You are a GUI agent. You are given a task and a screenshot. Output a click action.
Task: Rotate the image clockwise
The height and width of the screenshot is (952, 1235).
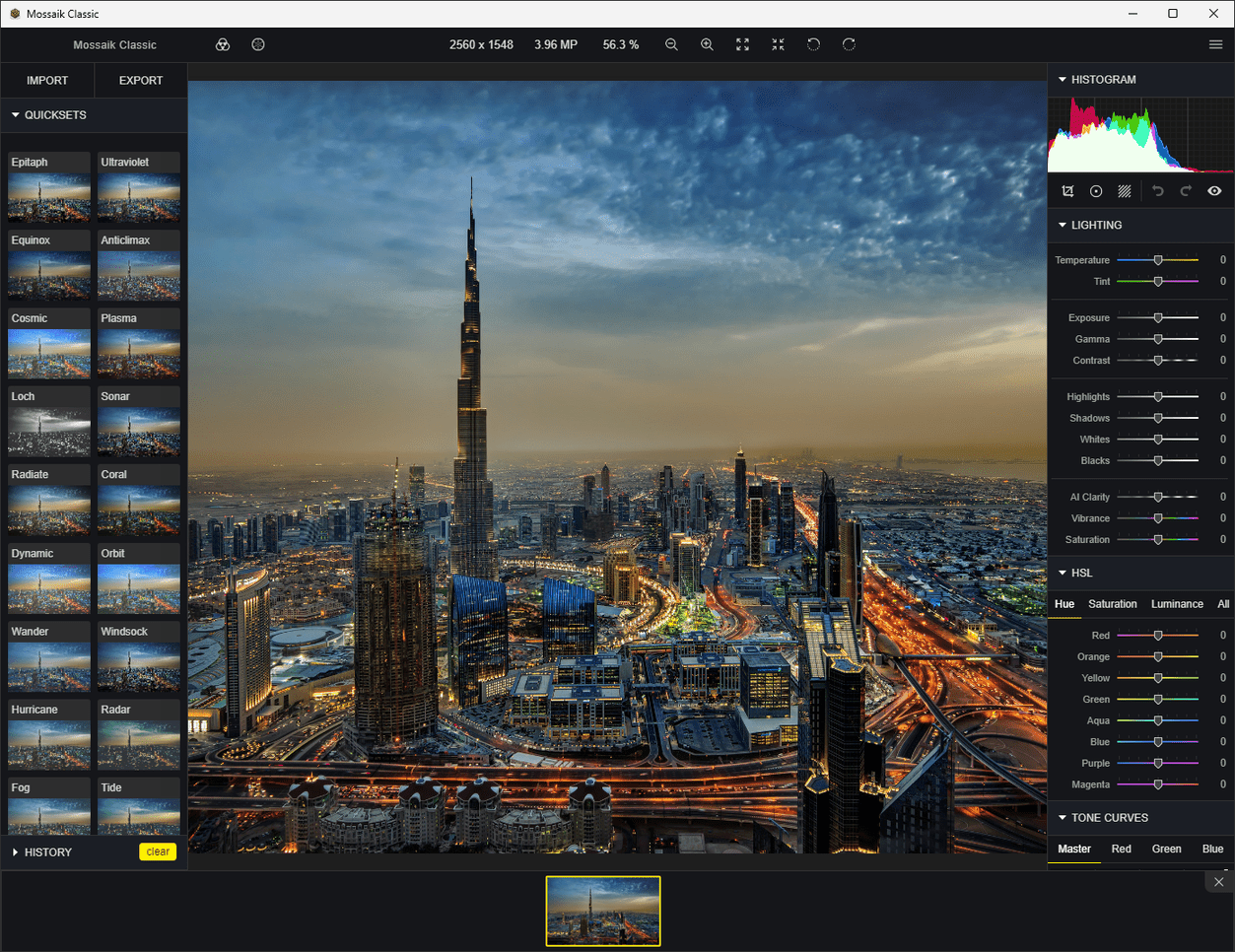tap(849, 44)
